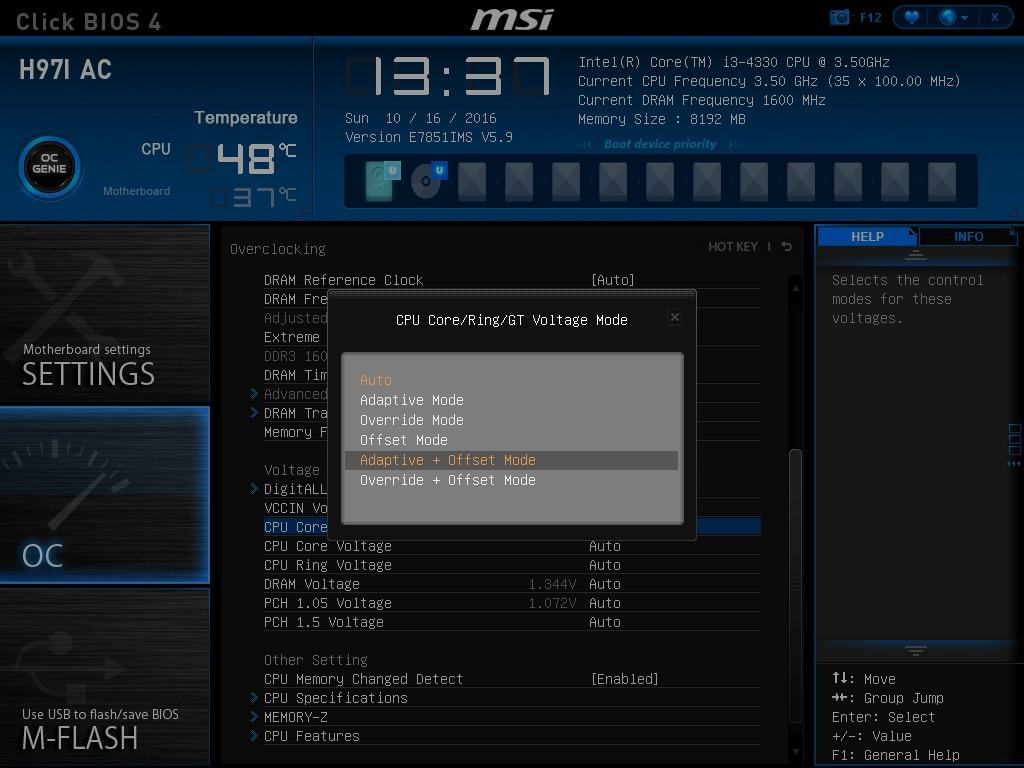Click the boot priority right arrows

[735, 144]
